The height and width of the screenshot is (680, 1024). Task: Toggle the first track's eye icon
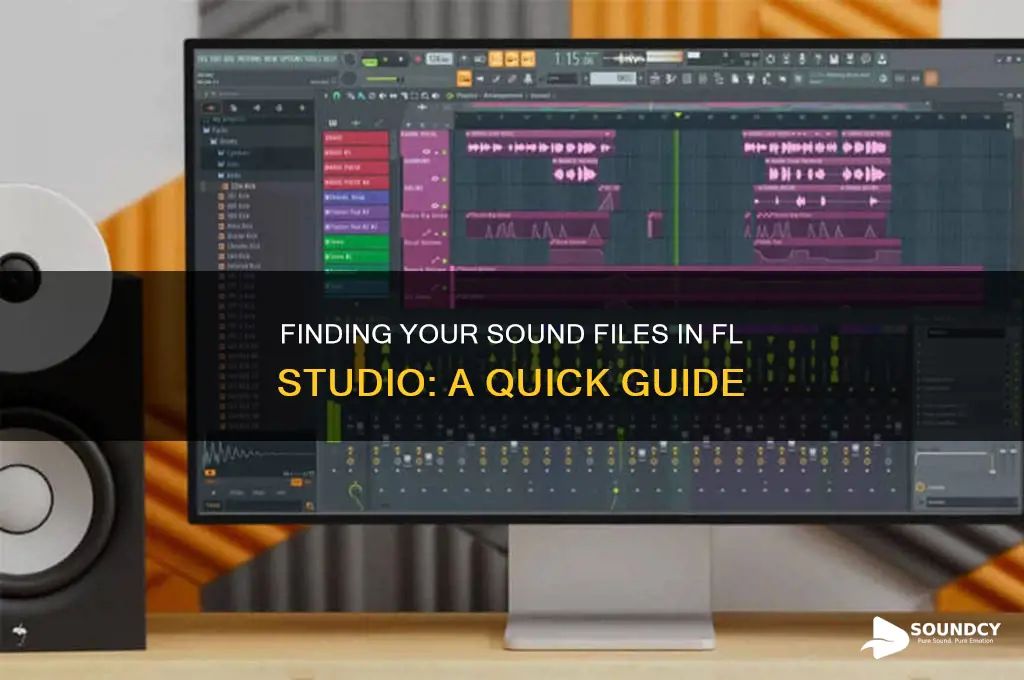coord(426,152)
